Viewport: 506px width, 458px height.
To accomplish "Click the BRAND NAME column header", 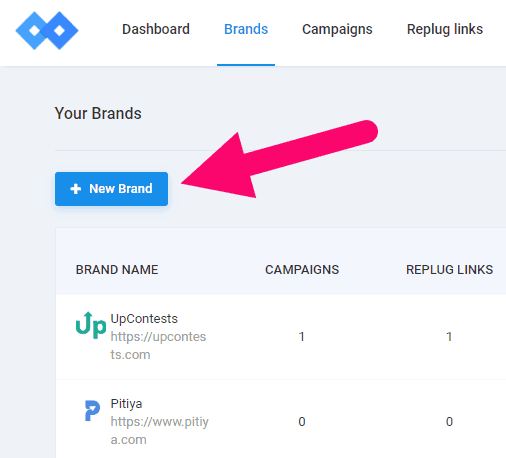I will point(117,270).
